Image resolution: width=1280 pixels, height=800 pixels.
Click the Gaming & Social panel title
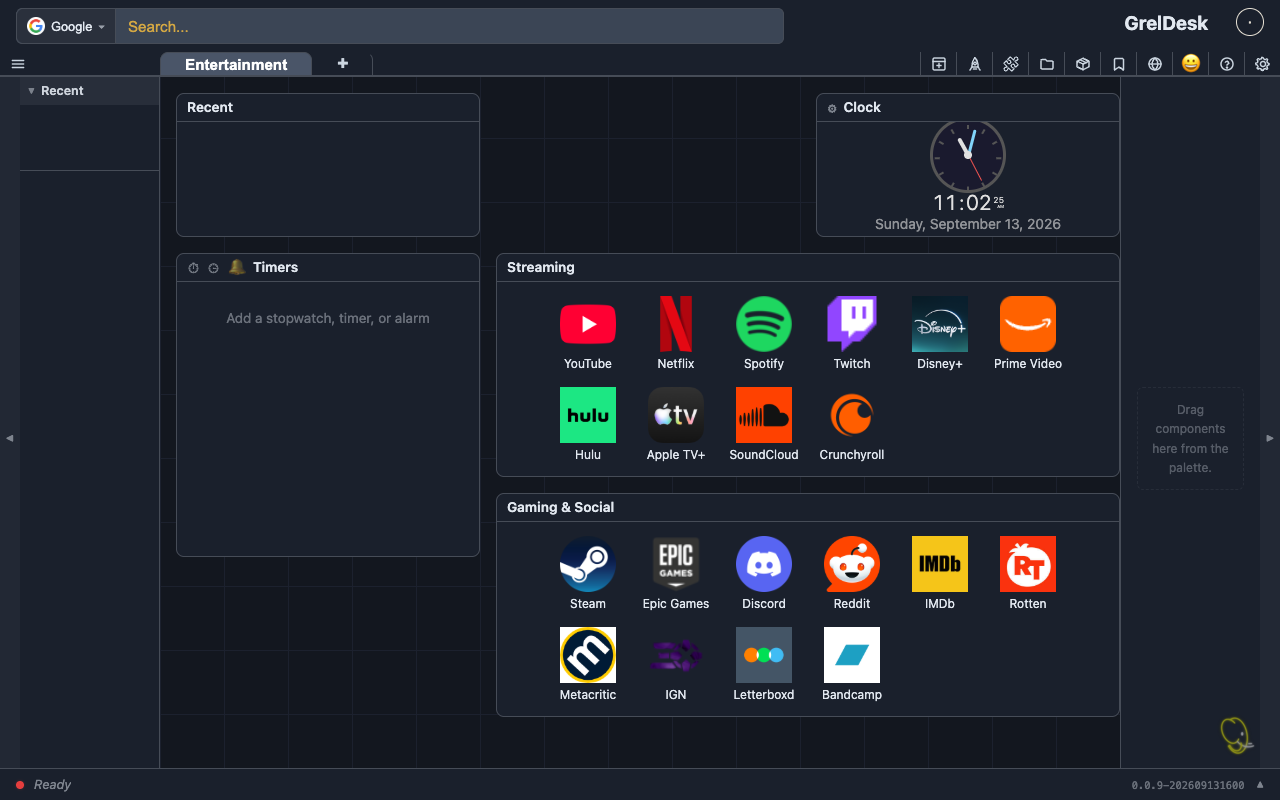[x=561, y=507]
